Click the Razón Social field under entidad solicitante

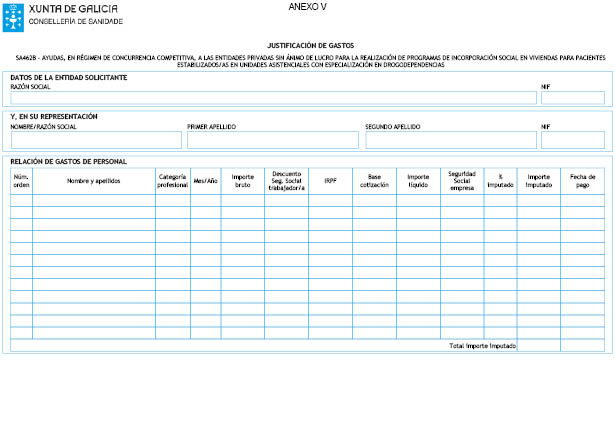272,98
